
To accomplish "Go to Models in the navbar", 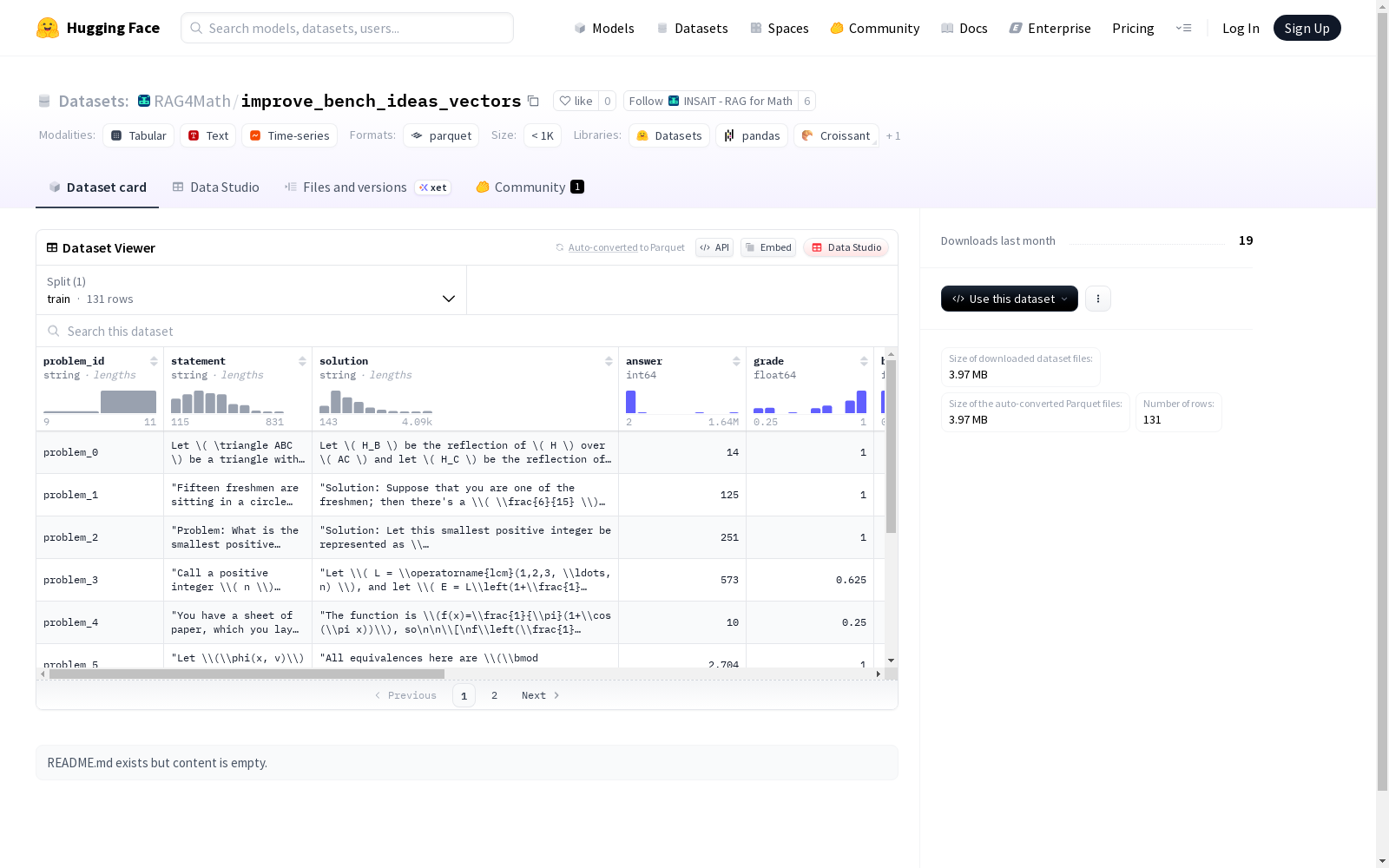I will (604, 28).
